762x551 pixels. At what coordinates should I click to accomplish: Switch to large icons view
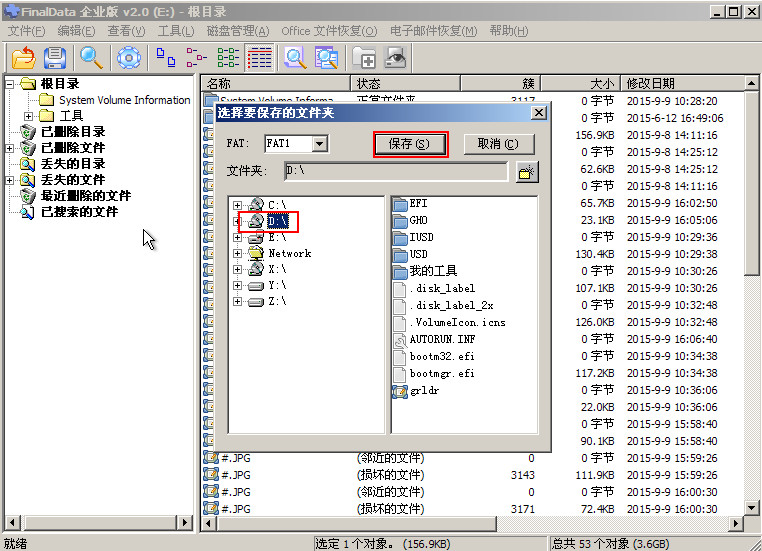166,57
